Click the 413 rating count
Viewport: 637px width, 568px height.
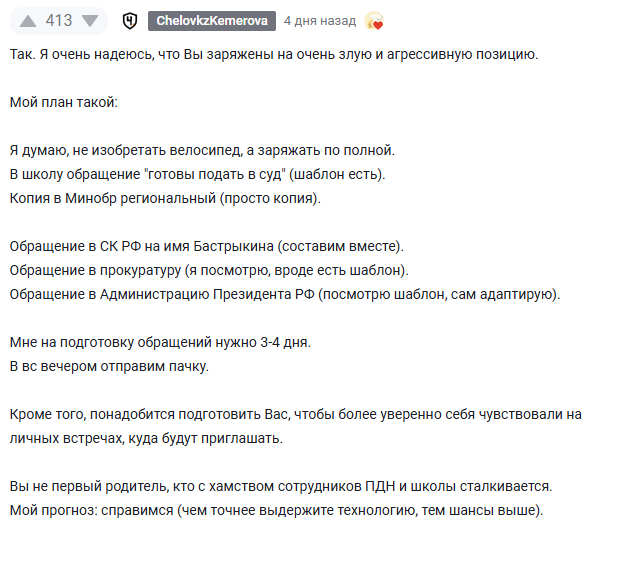pyautogui.click(x=59, y=21)
